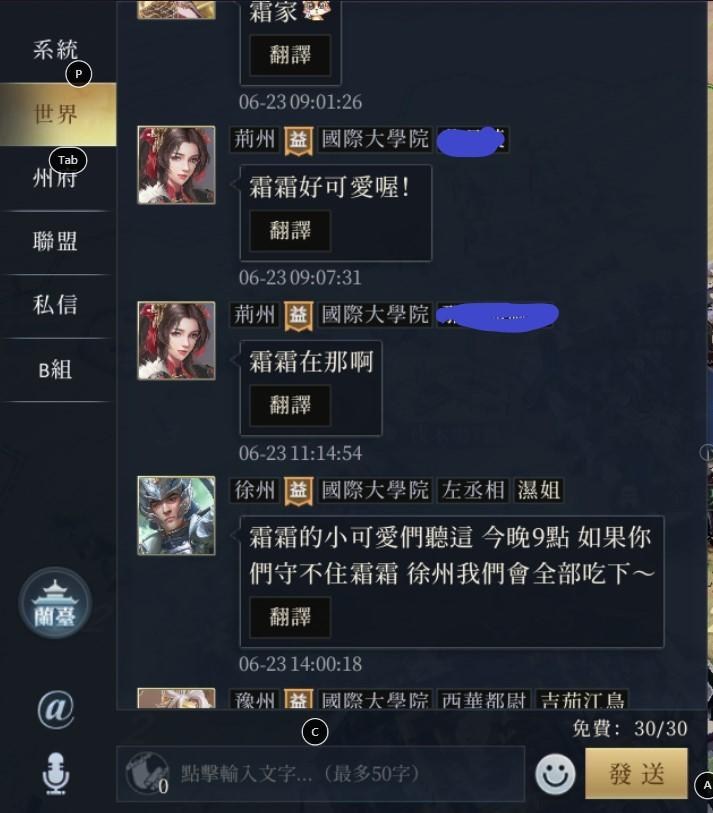Translate the 今晚9點 message from 濕姐
713x813 pixels.
pos(290,617)
